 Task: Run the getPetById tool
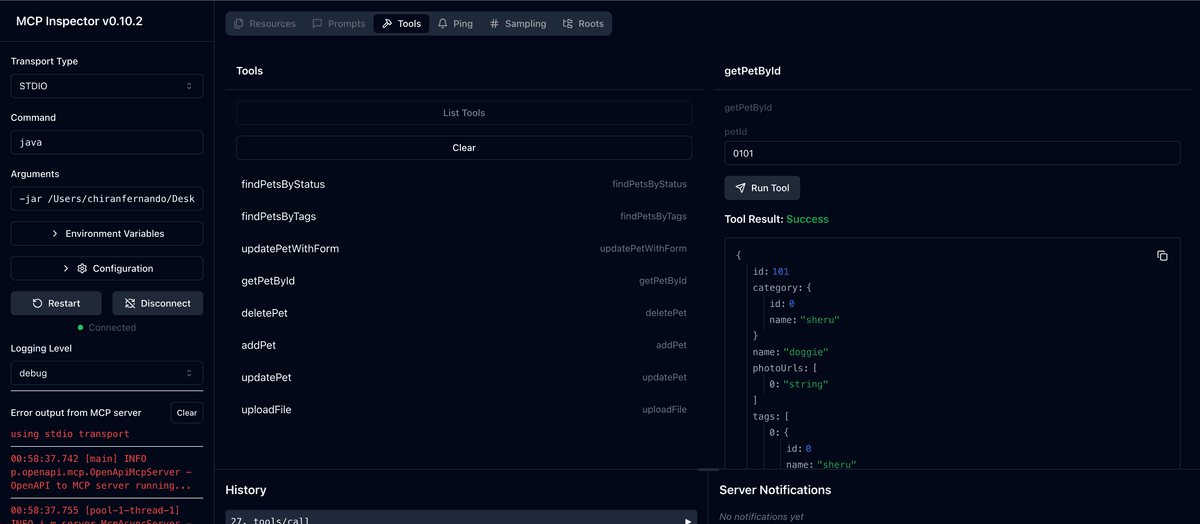click(x=762, y=188)
